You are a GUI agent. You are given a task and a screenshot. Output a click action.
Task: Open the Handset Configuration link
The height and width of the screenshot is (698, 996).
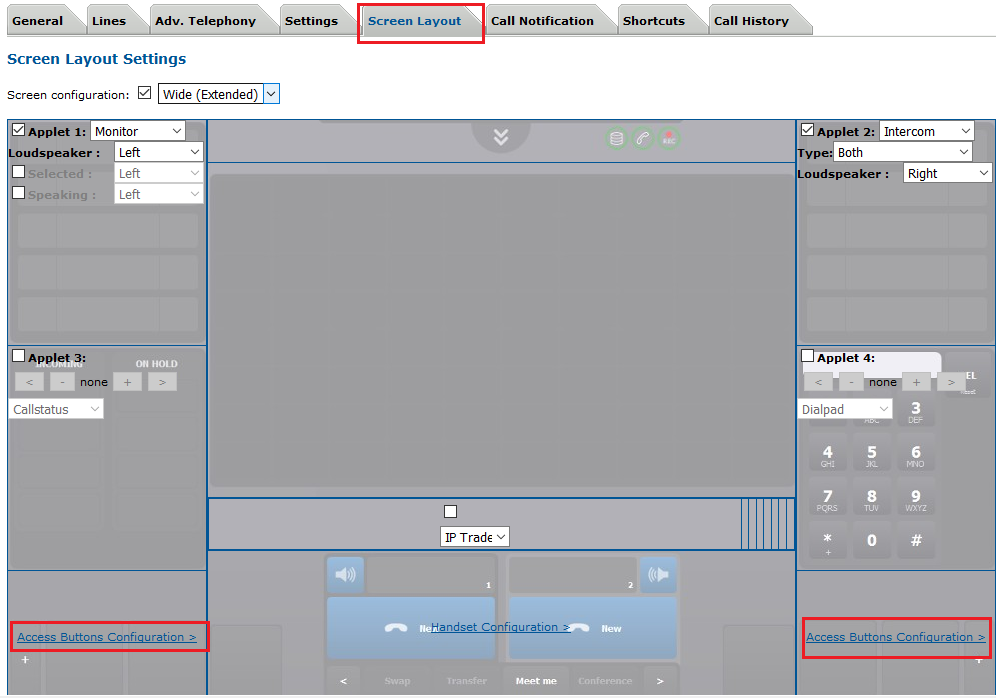point(501,627)
